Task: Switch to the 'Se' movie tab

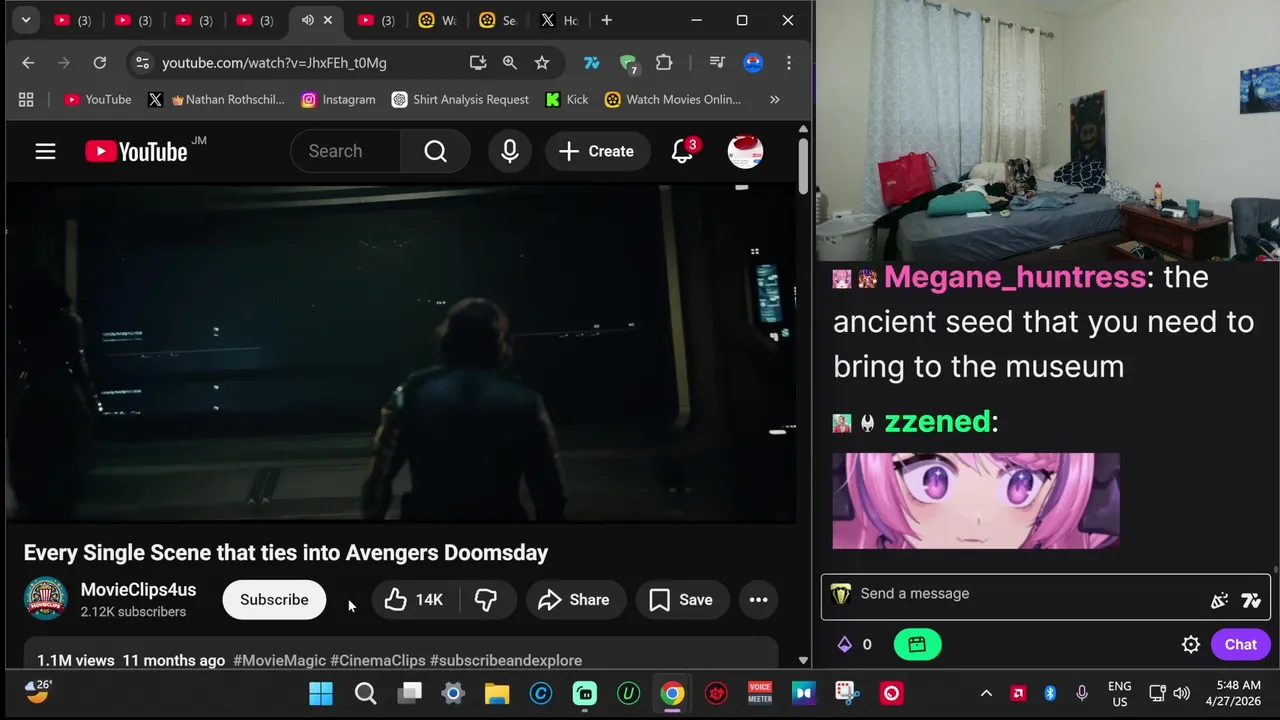Action: pos(497,20)
